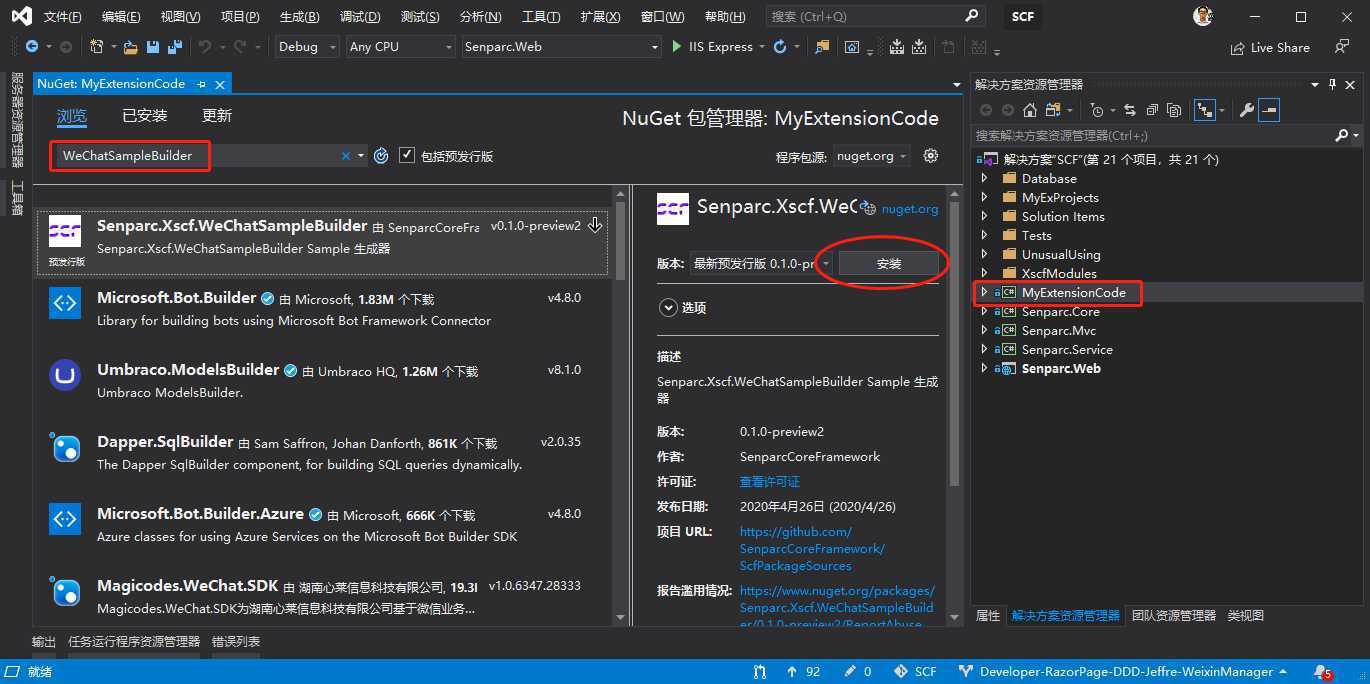Click the pending changes pencil in status bar
Image resolution: width=1370 pixels, height=684 pixels.
(x=858, y=672)
